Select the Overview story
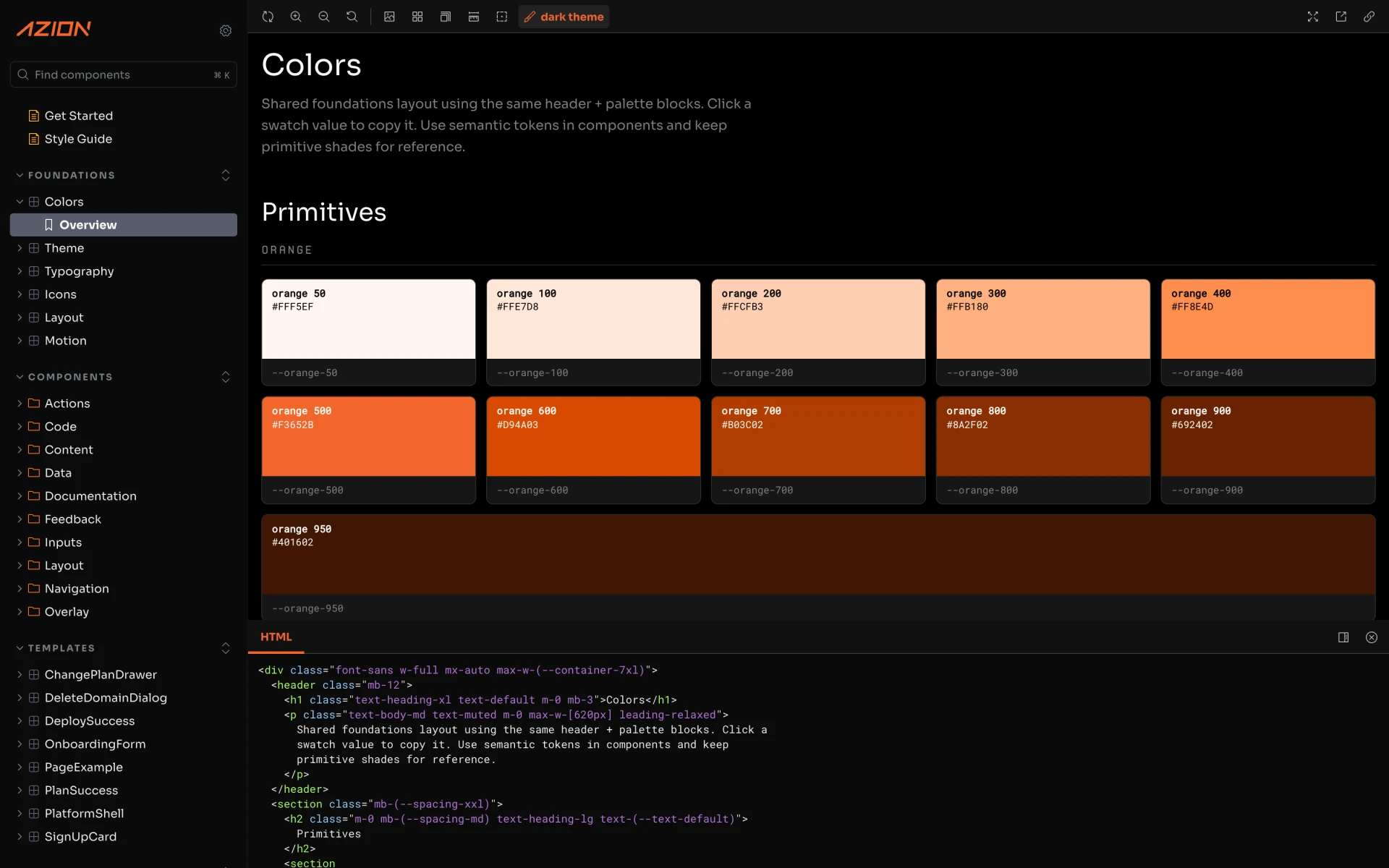1389x868 pixels. (124, 225)
